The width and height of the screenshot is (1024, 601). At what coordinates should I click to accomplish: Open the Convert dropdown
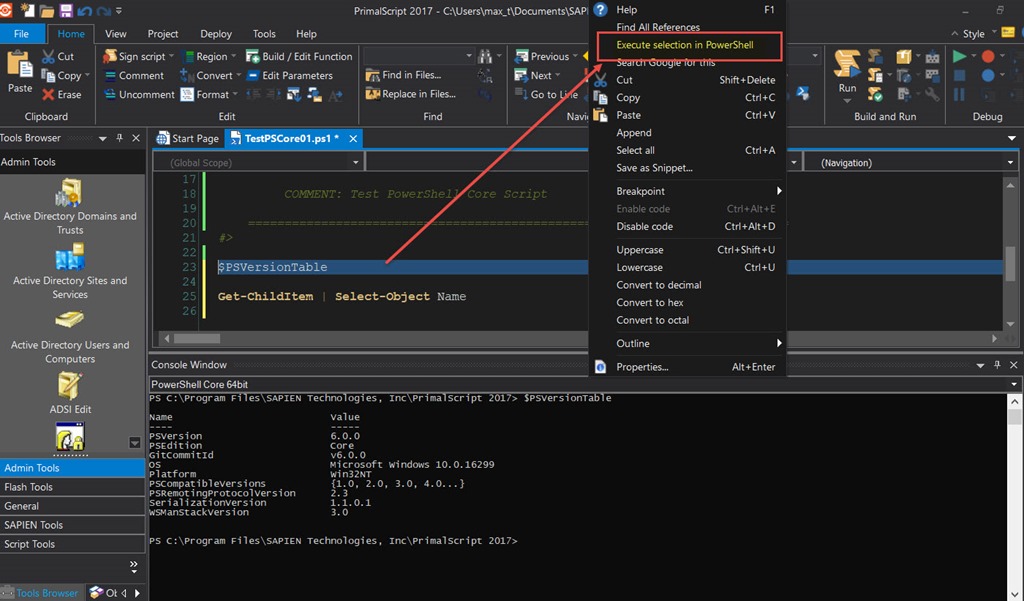[x=238, y=76]
